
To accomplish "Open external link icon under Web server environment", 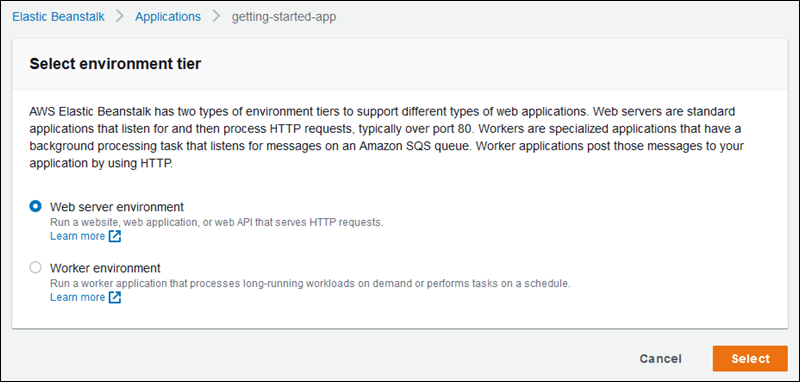I will 115,237.
